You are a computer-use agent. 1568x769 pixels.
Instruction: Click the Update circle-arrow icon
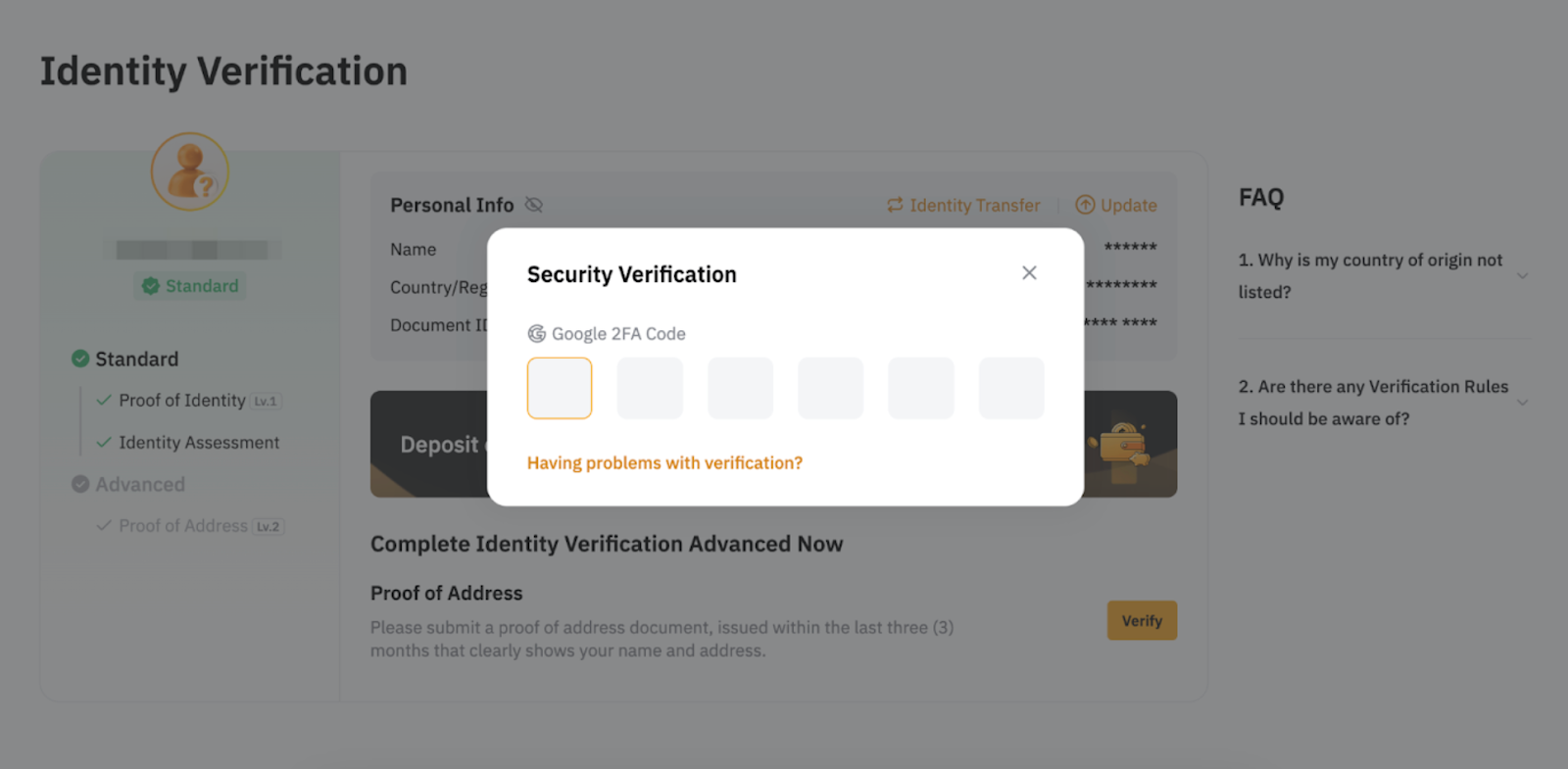[x=1085, y=205]
